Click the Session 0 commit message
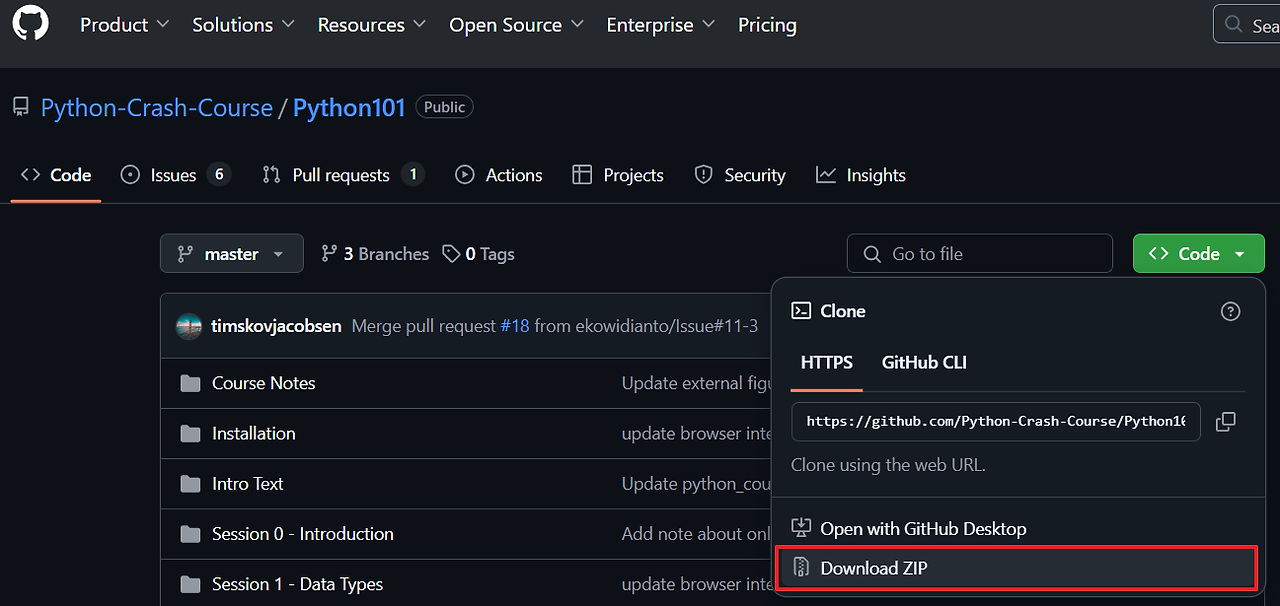This screenshot has width=1280, height=606. [696, 534]
